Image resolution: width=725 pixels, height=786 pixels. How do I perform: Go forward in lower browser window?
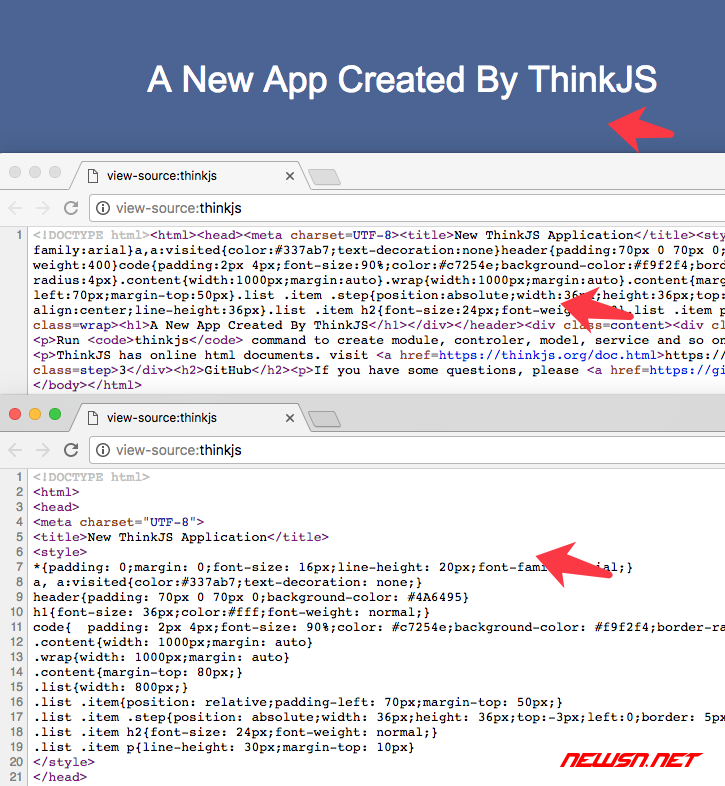point(43,450)
